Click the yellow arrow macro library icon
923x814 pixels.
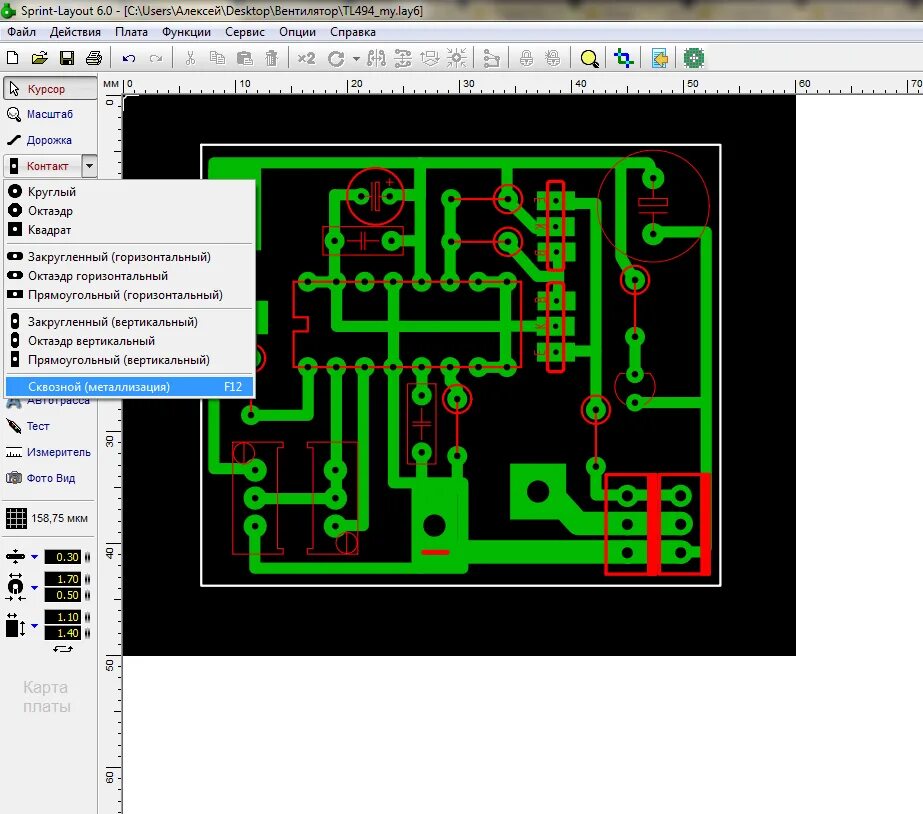[660, 58]
